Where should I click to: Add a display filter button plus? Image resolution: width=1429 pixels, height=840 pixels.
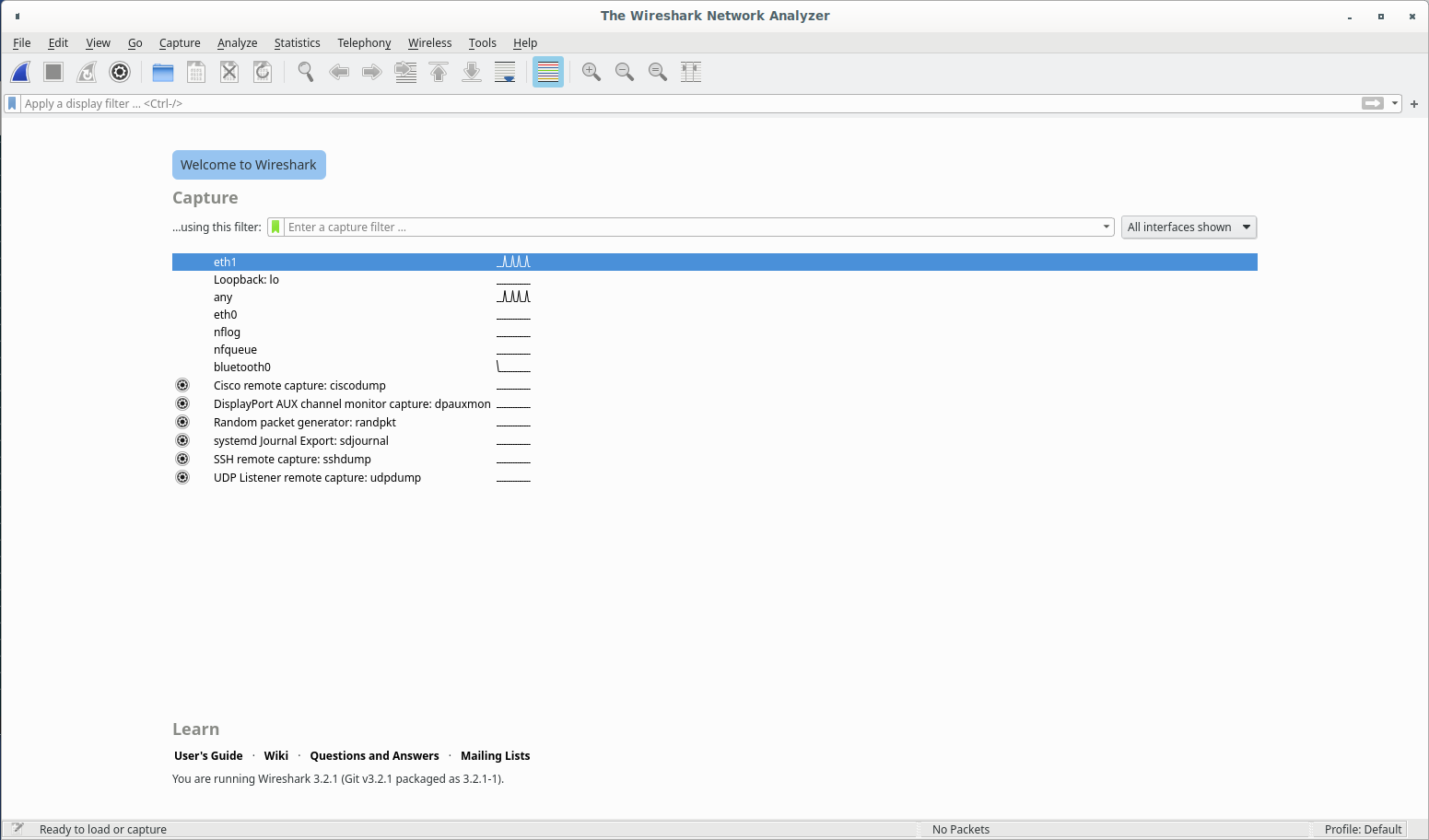coord(1414,104)
